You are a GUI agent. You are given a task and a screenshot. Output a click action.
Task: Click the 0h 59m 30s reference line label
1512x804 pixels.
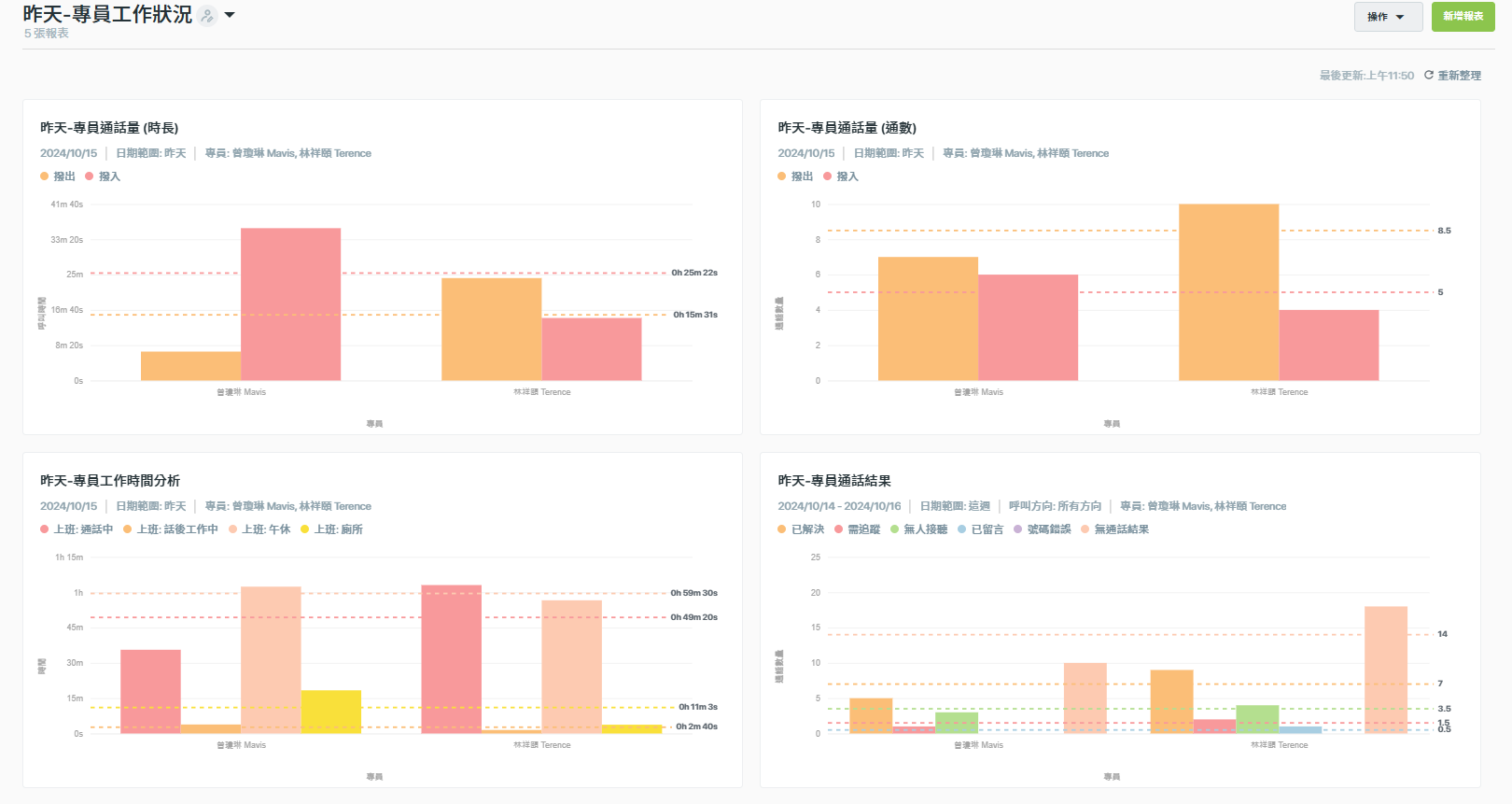pyautogui.click(x=694, y=593)
